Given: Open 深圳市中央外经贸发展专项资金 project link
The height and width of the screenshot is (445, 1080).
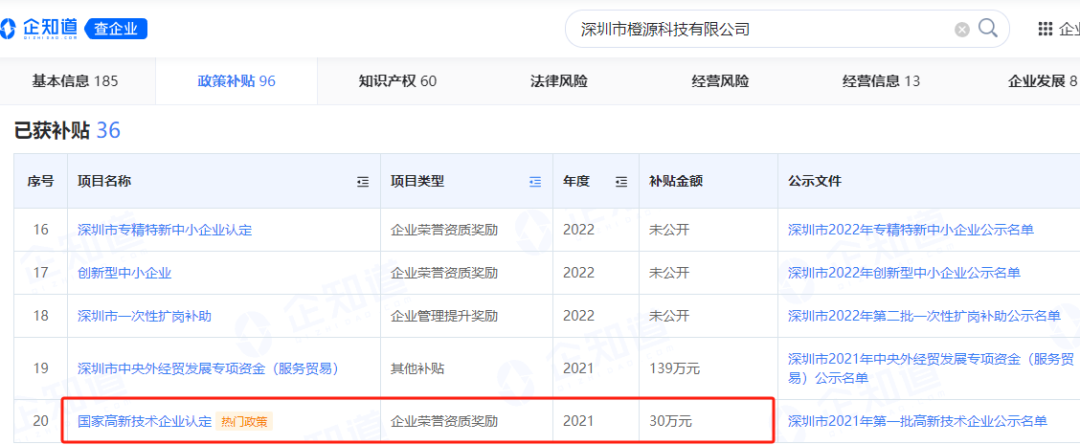Looking at the screenshot, I should click(x=209, y=369).
